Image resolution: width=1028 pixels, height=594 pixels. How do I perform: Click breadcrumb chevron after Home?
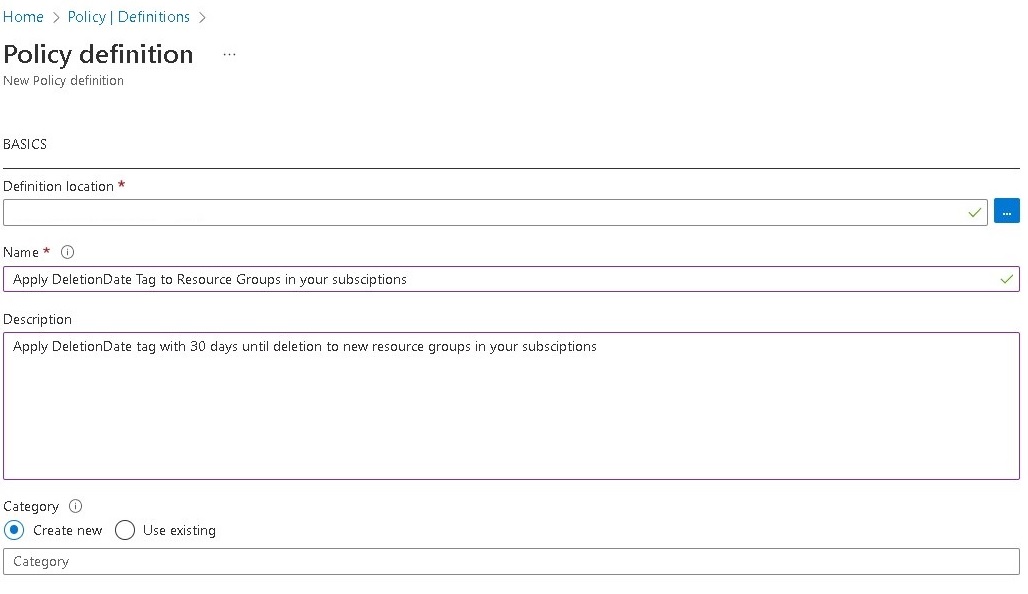(56, 18)
